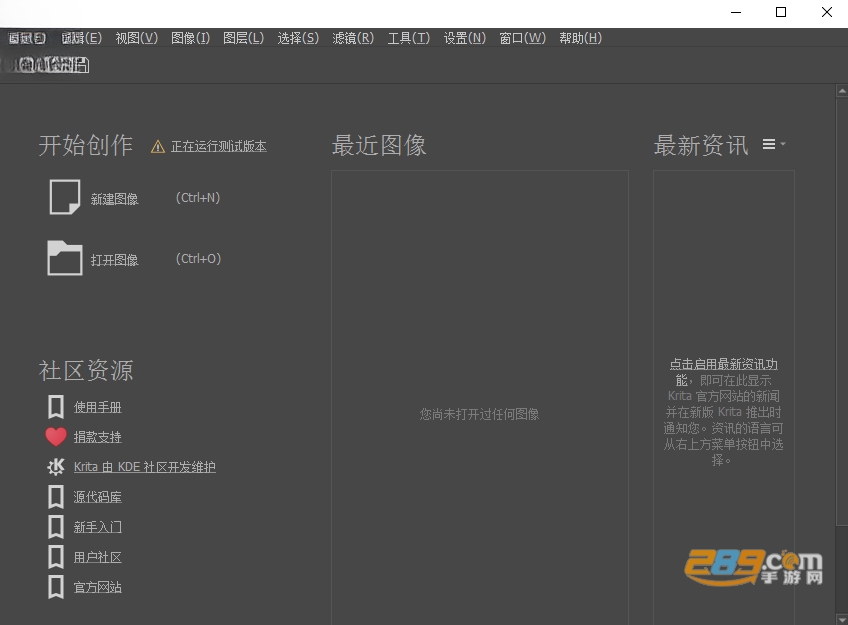Click the 点击启用最新资讯功能 link
The image size is (848, 625).
coord(724,372)
